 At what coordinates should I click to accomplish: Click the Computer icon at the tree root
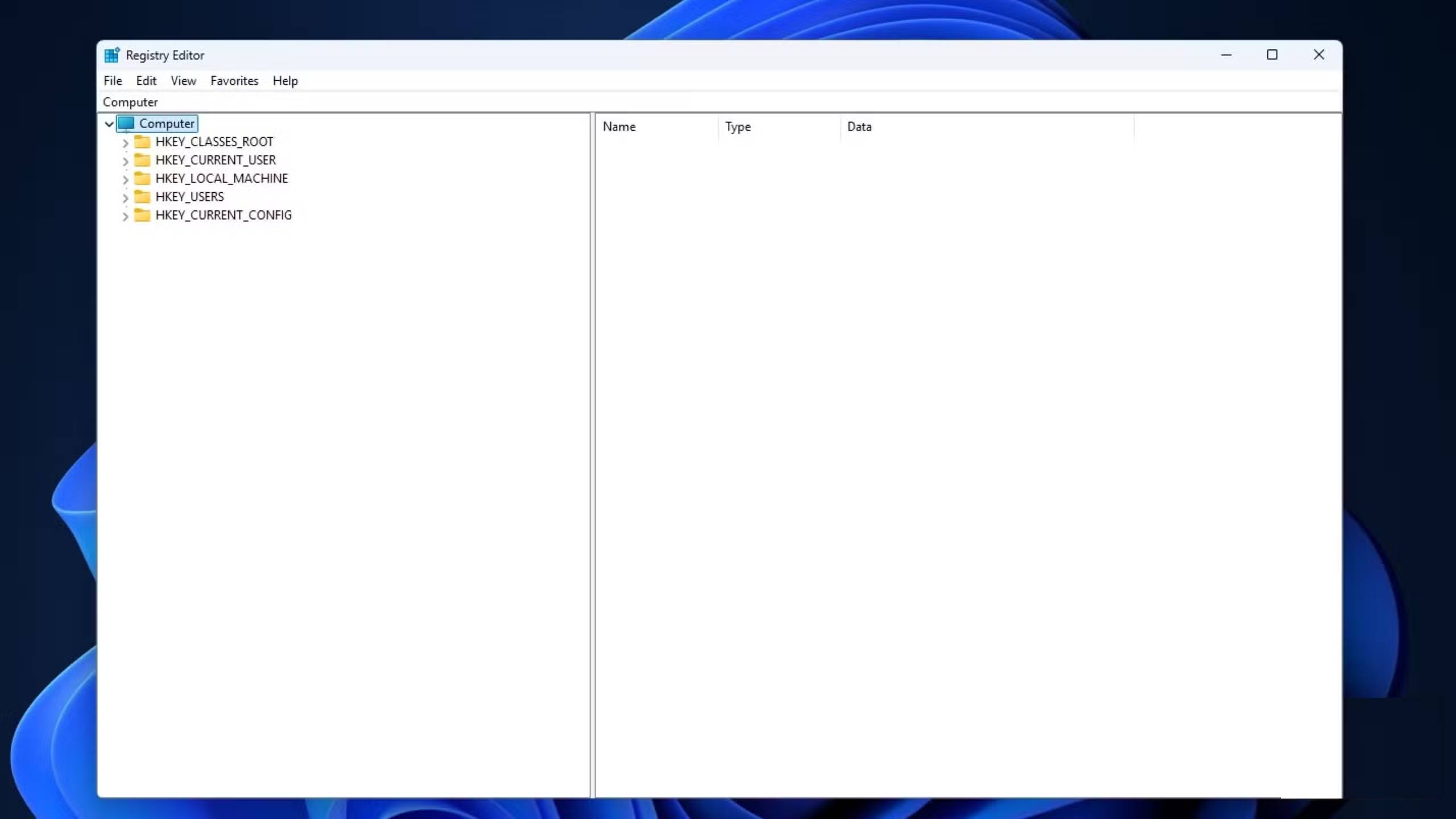pyautogui.click(x=127, y=123)
